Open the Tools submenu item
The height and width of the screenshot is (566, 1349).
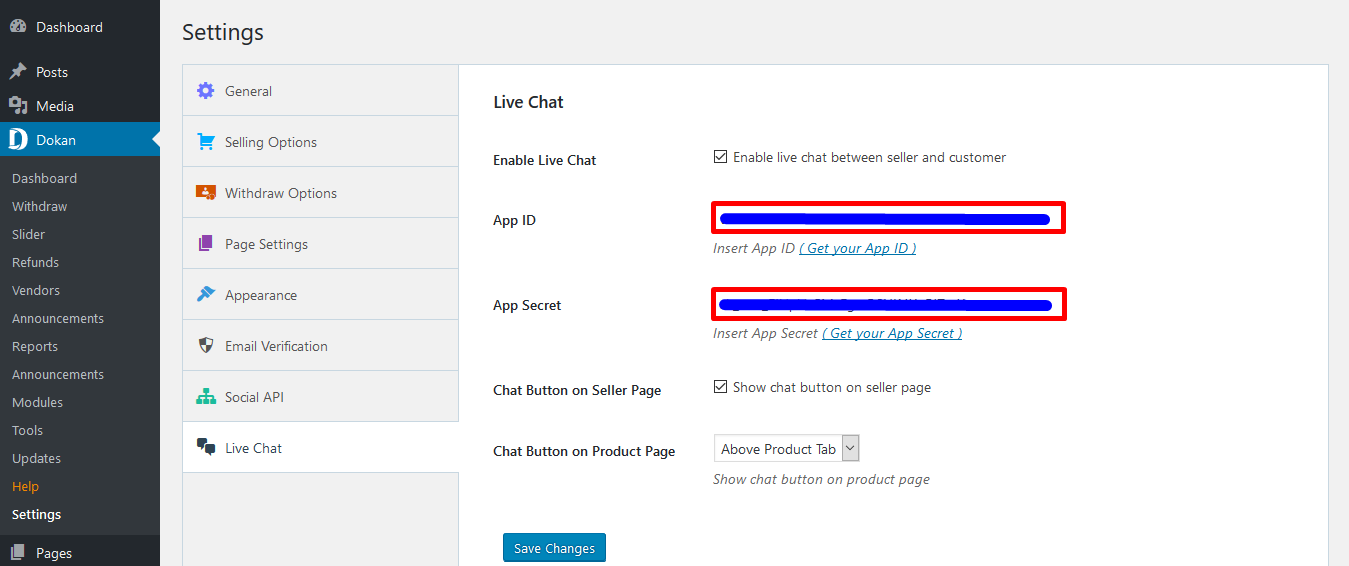pos(27,430)
